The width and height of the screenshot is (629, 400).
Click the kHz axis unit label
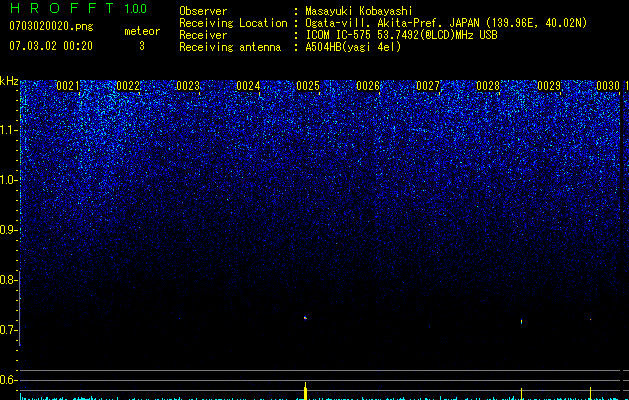[9, 81]
